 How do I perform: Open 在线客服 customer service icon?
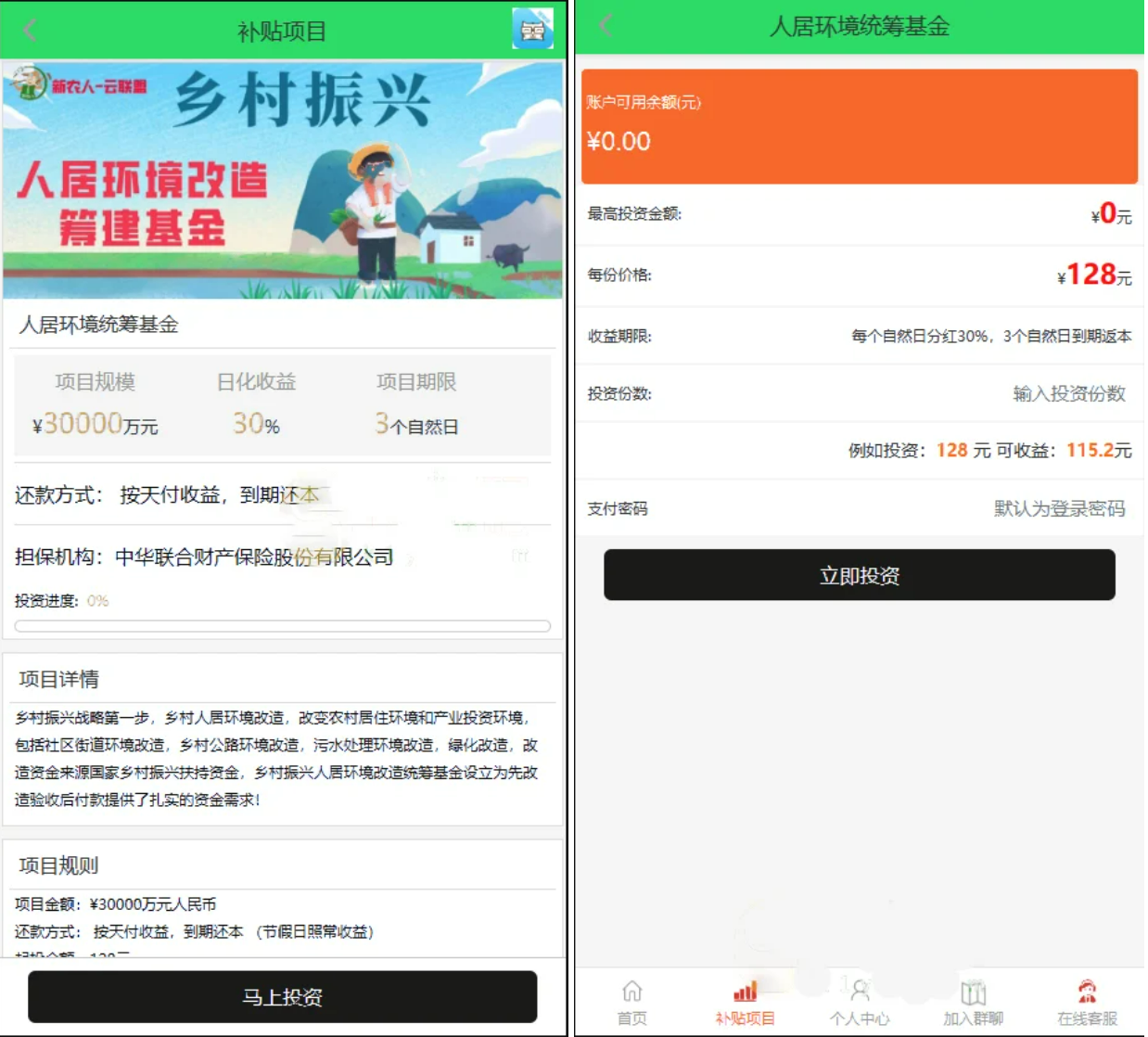pos(1087,990)
